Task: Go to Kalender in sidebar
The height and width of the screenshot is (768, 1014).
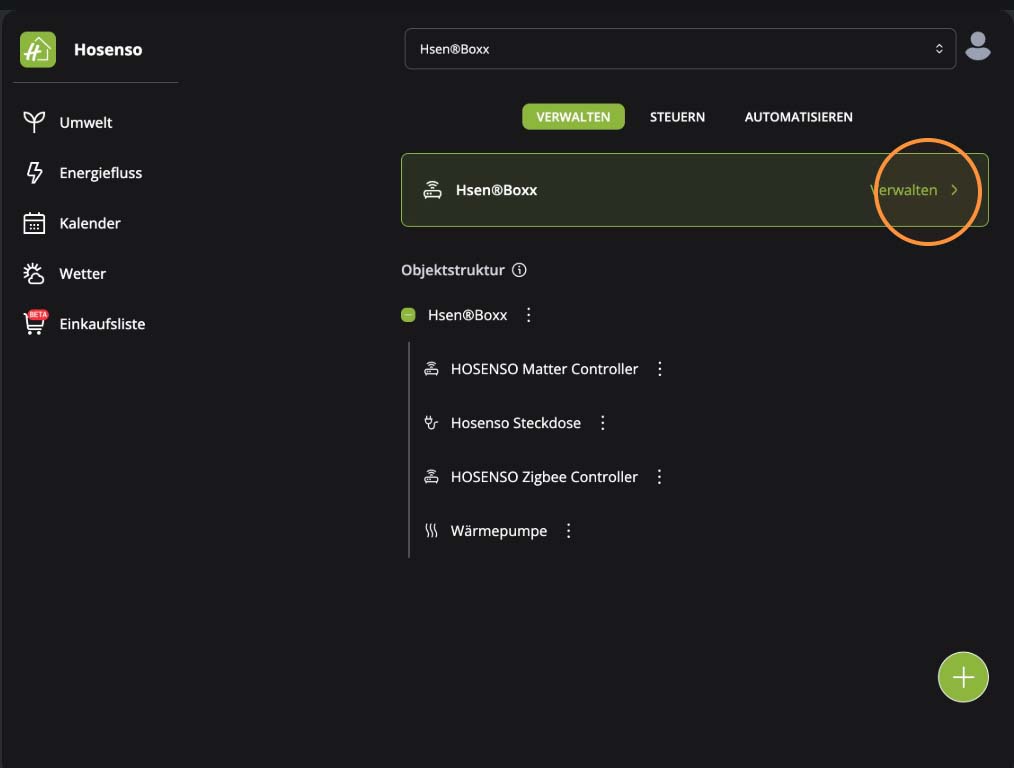Action: 90,223
